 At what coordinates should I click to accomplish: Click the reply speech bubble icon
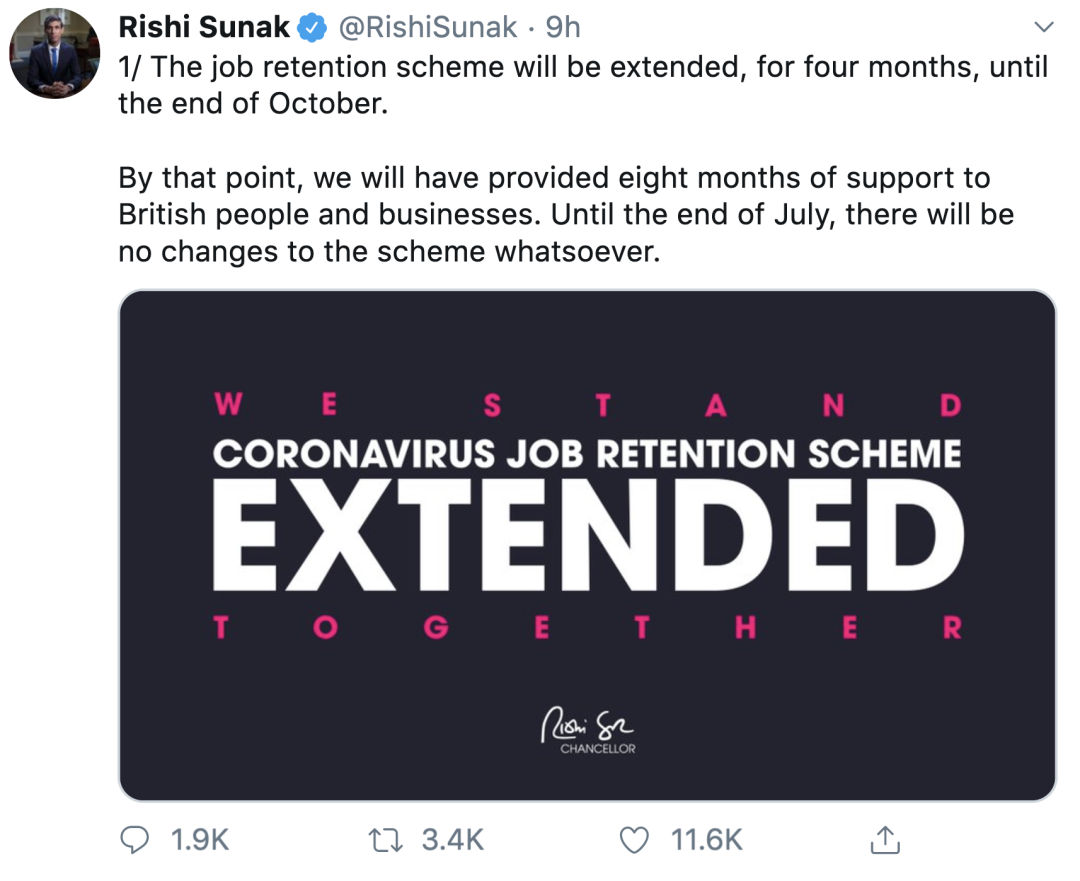click(135, 840)
